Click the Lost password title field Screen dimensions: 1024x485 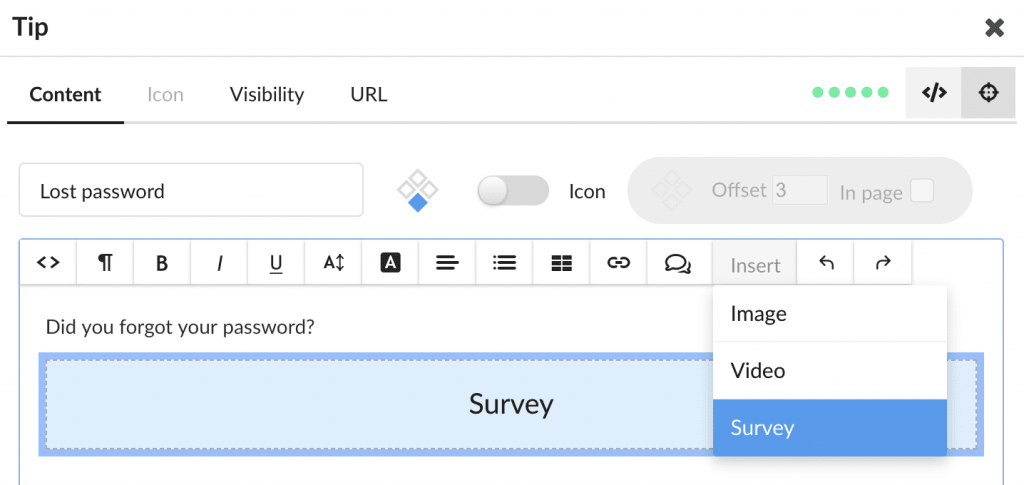coord(191,190)
